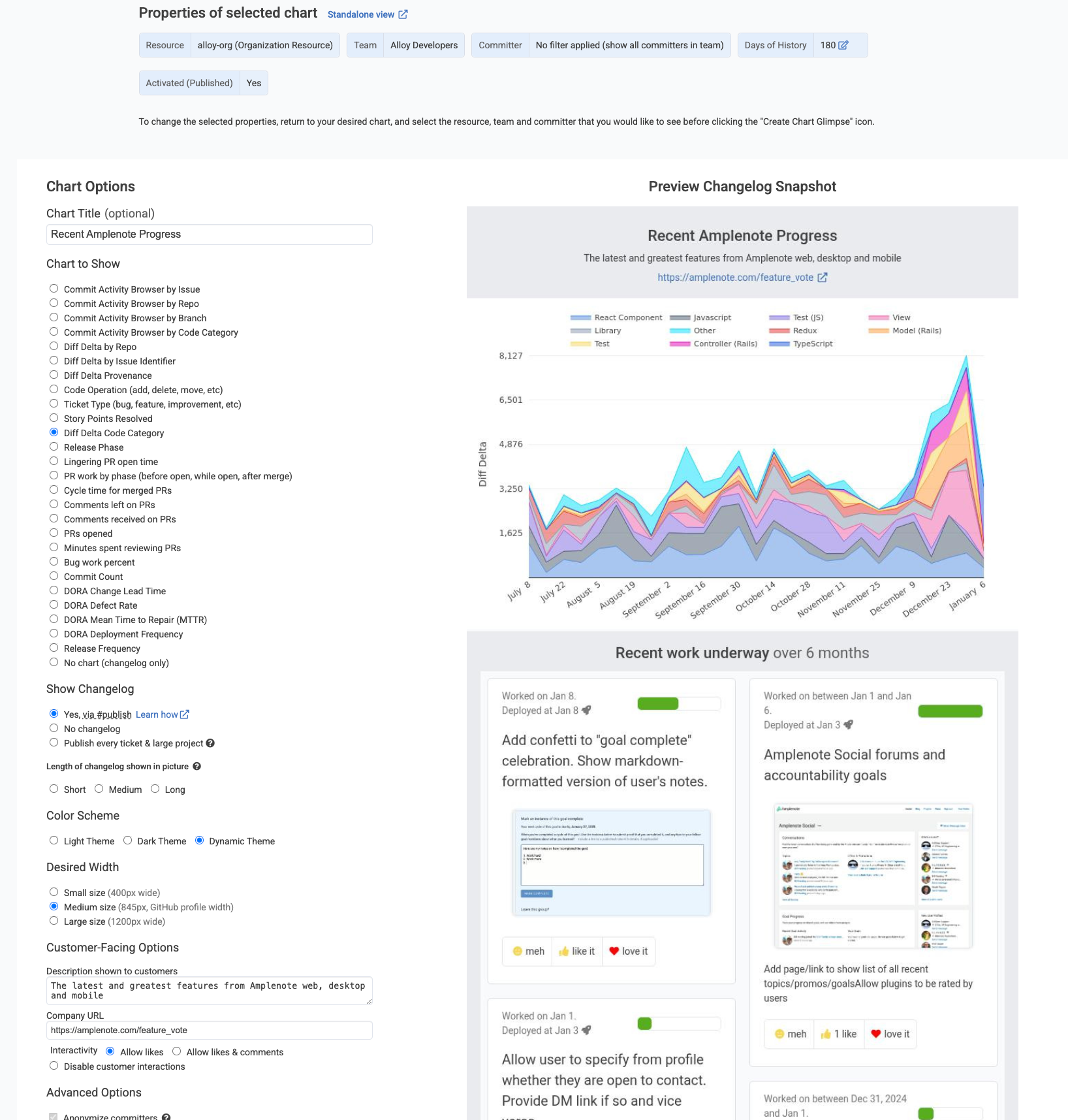Click meh reaction on confetti card
Viewport: 1068px width, 1120px height.
tap(527, 952)
